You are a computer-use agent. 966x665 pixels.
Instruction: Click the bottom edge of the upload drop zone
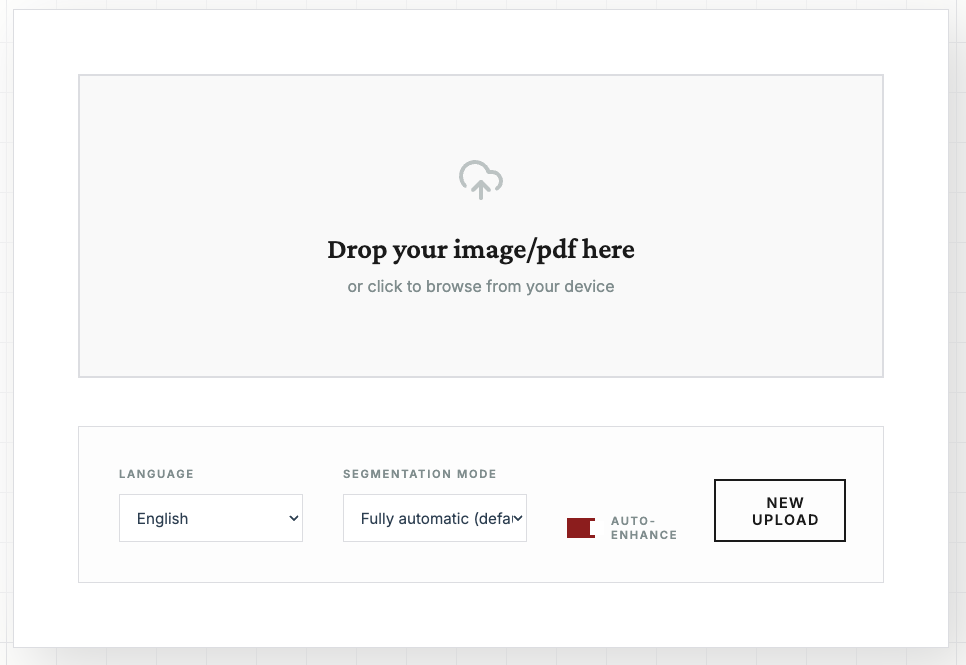[x=481, y=376]
